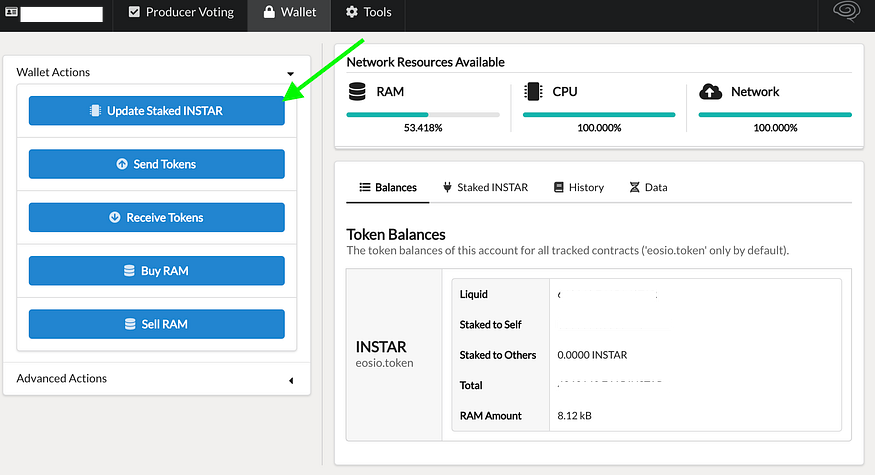
Task: Click the checkbox icon beside Producer Voting
Action: point(134,12)
